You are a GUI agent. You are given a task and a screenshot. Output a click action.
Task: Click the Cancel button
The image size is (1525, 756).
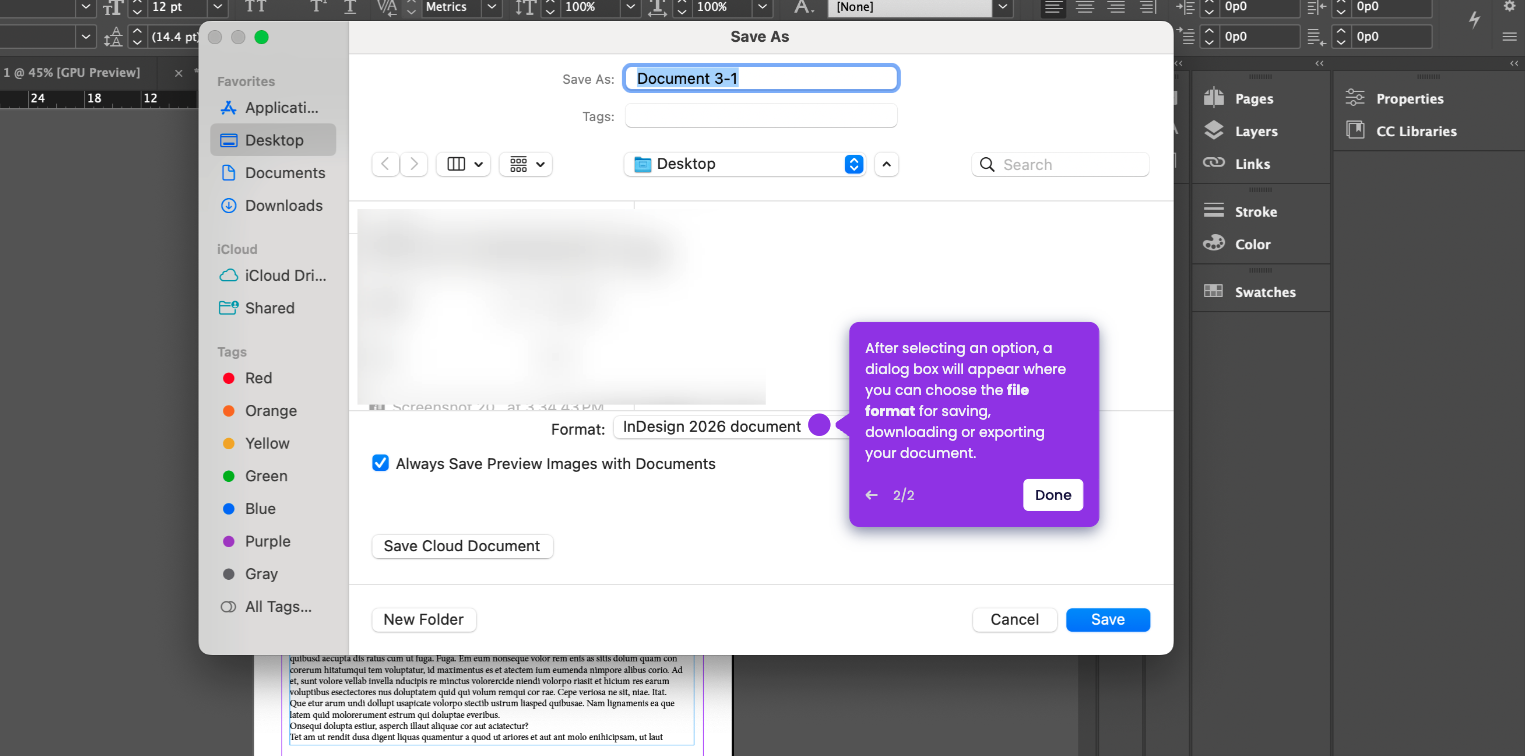[x=1015, y=620]
